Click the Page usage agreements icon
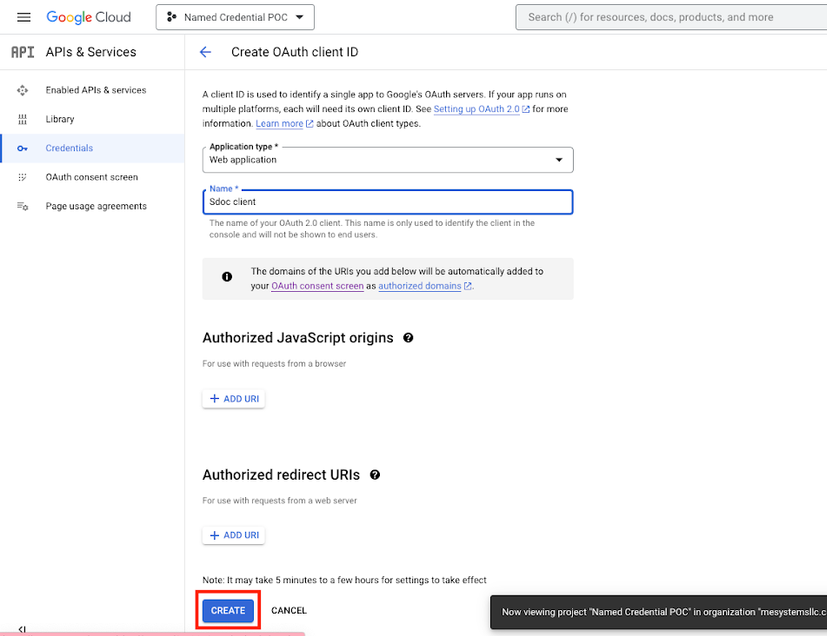The image size is (827, 636). (x=23, y=206)
